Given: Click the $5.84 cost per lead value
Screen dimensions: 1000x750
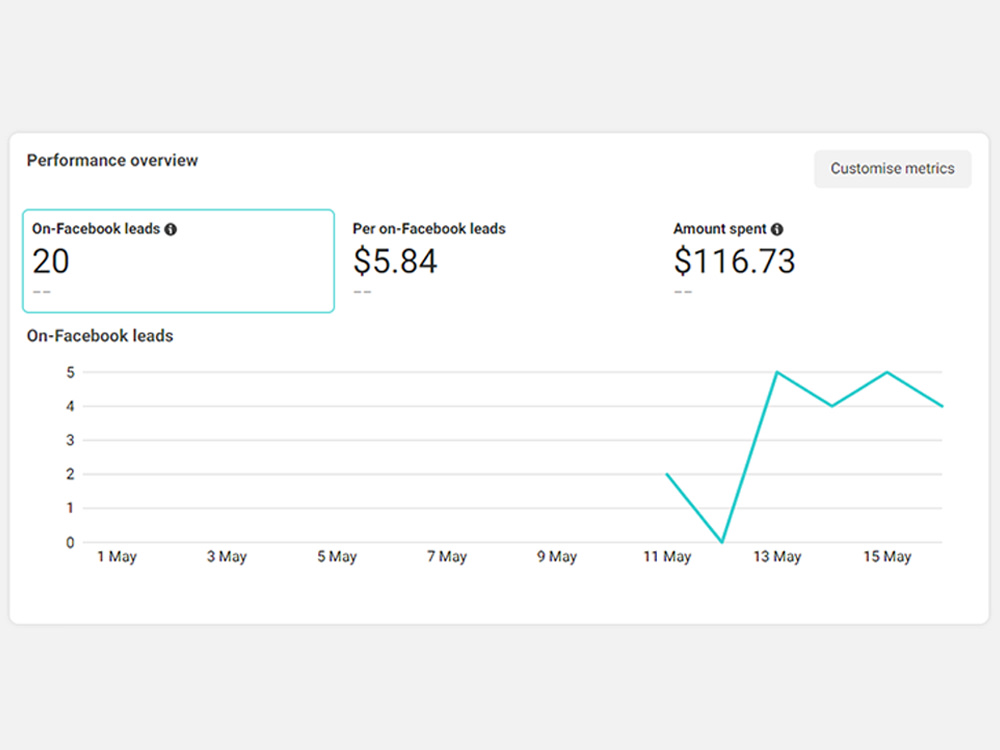Looking at the screenshot, I should [x=395, y=261].
